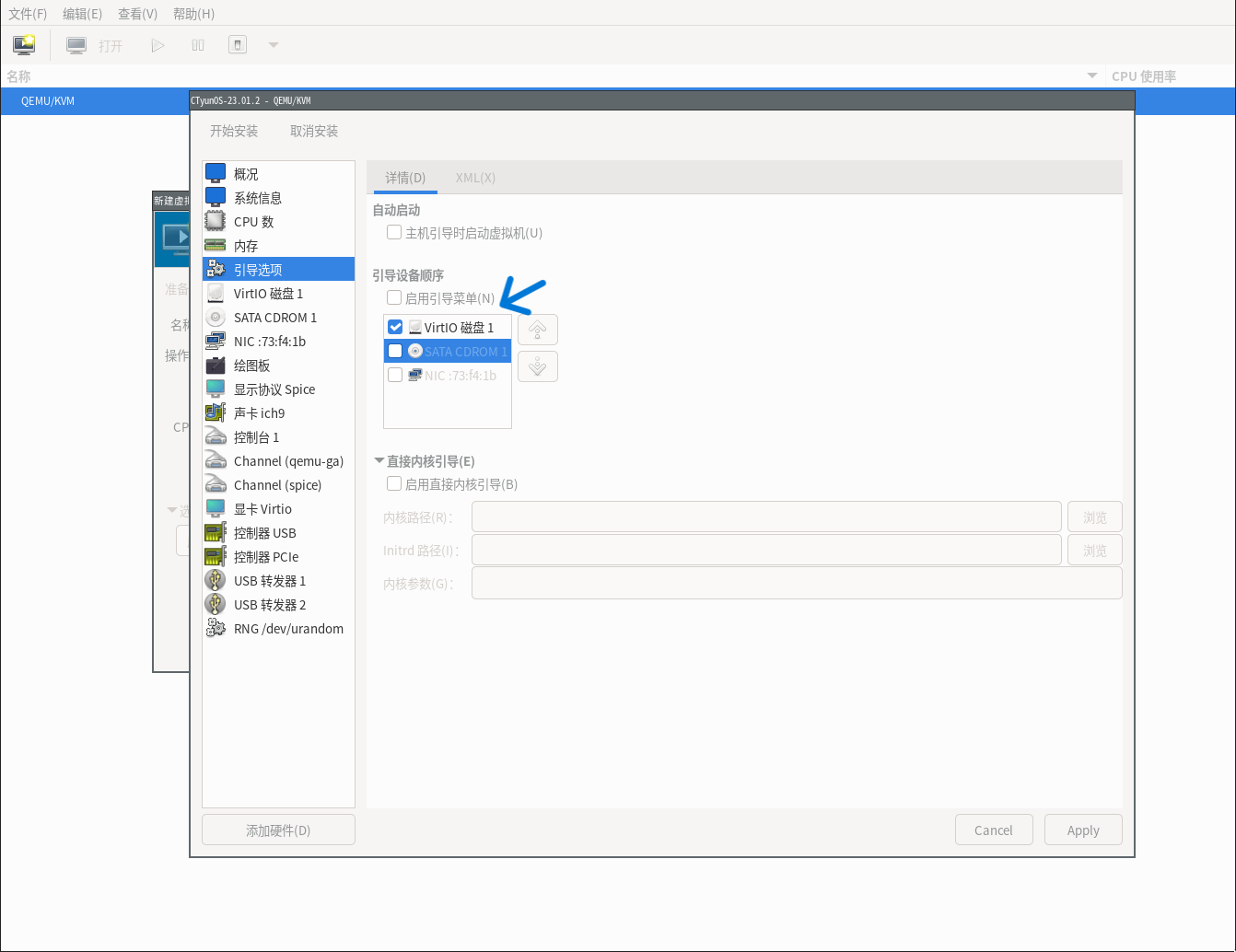Click the pause toolbar icon
Screen dimensions: 1236x952
(x=198, y=45)
